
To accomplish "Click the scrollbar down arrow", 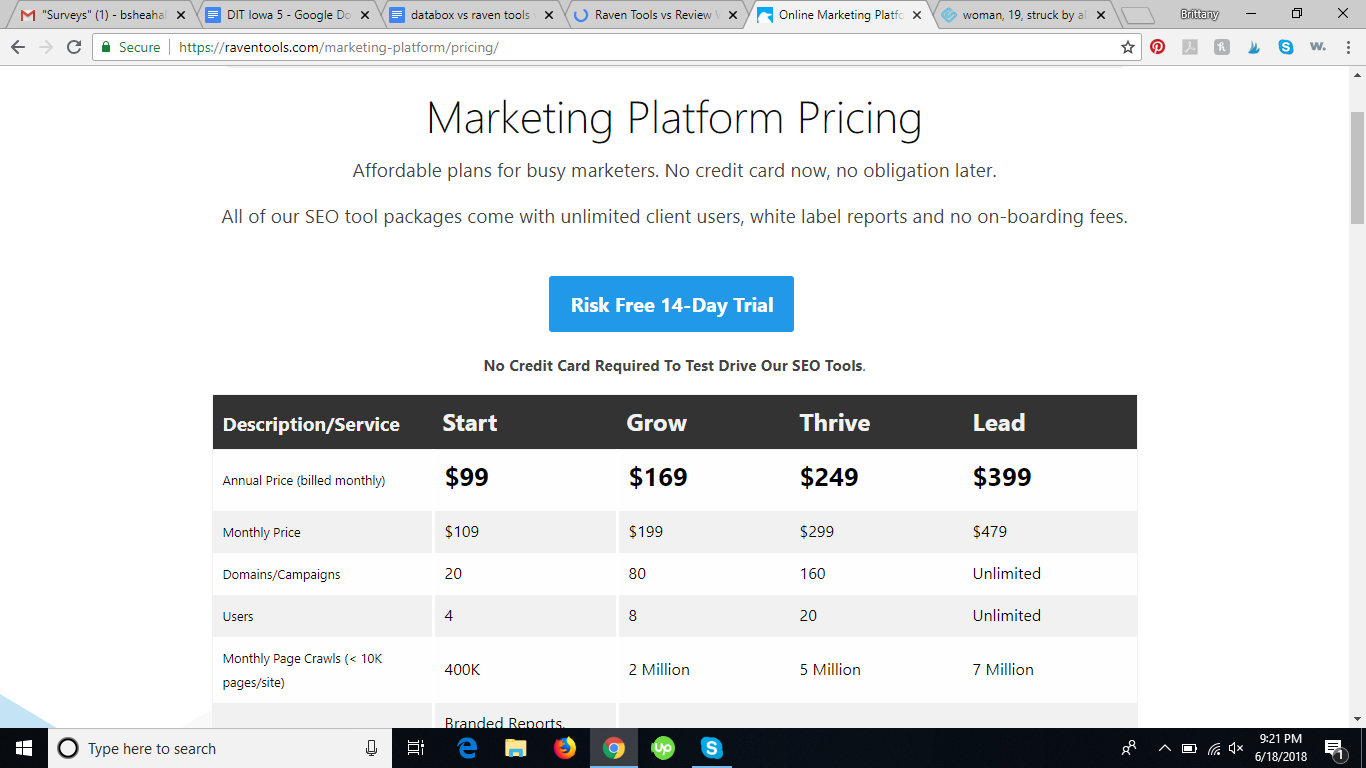I will 1357,719.
